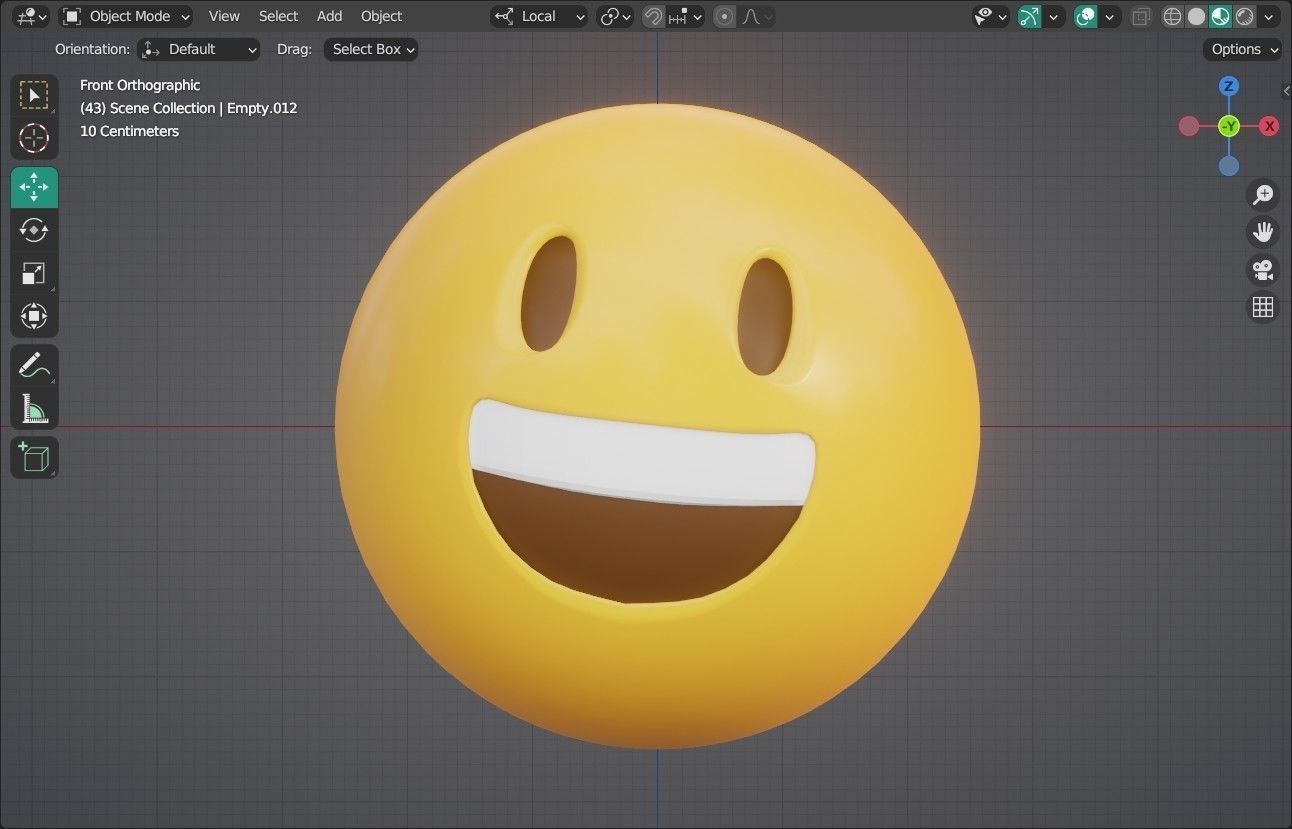The width and height of the screenshot is (1292, 829).
Task: Open the gizmo settings dropdown arrow
Action: pos(1053,16)
